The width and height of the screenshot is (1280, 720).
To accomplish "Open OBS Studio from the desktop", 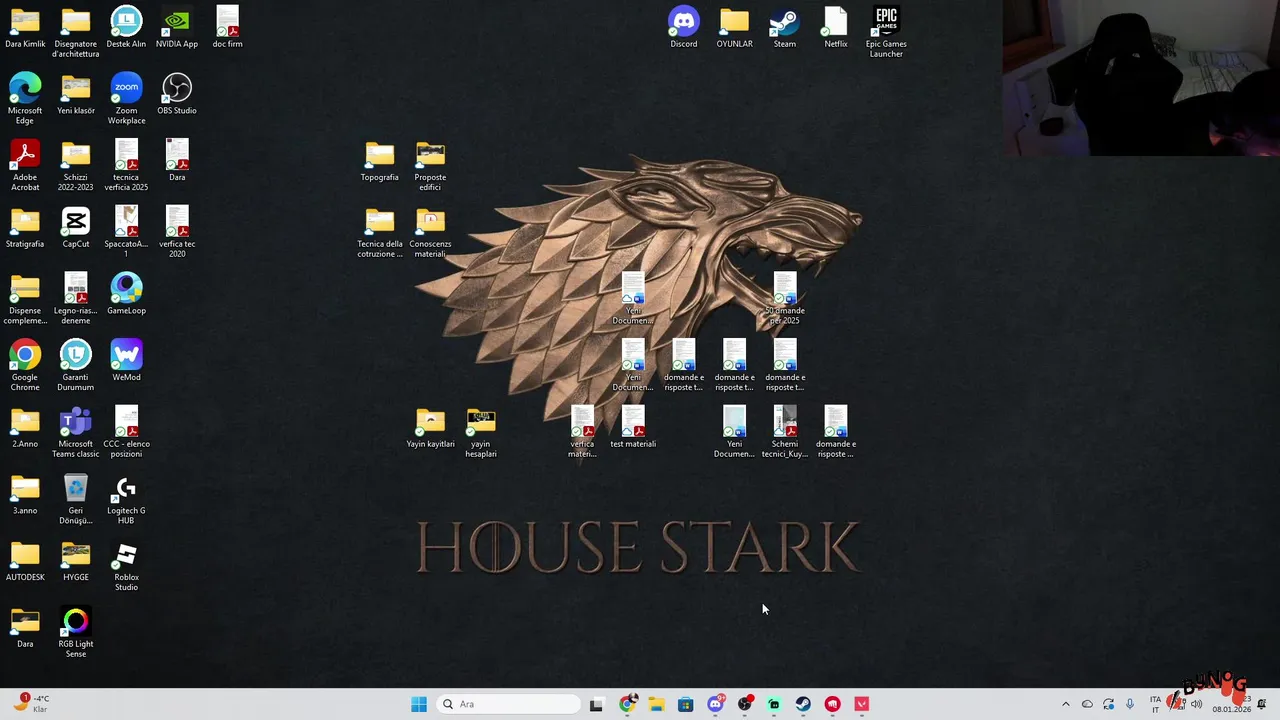I will coord(177,94).
